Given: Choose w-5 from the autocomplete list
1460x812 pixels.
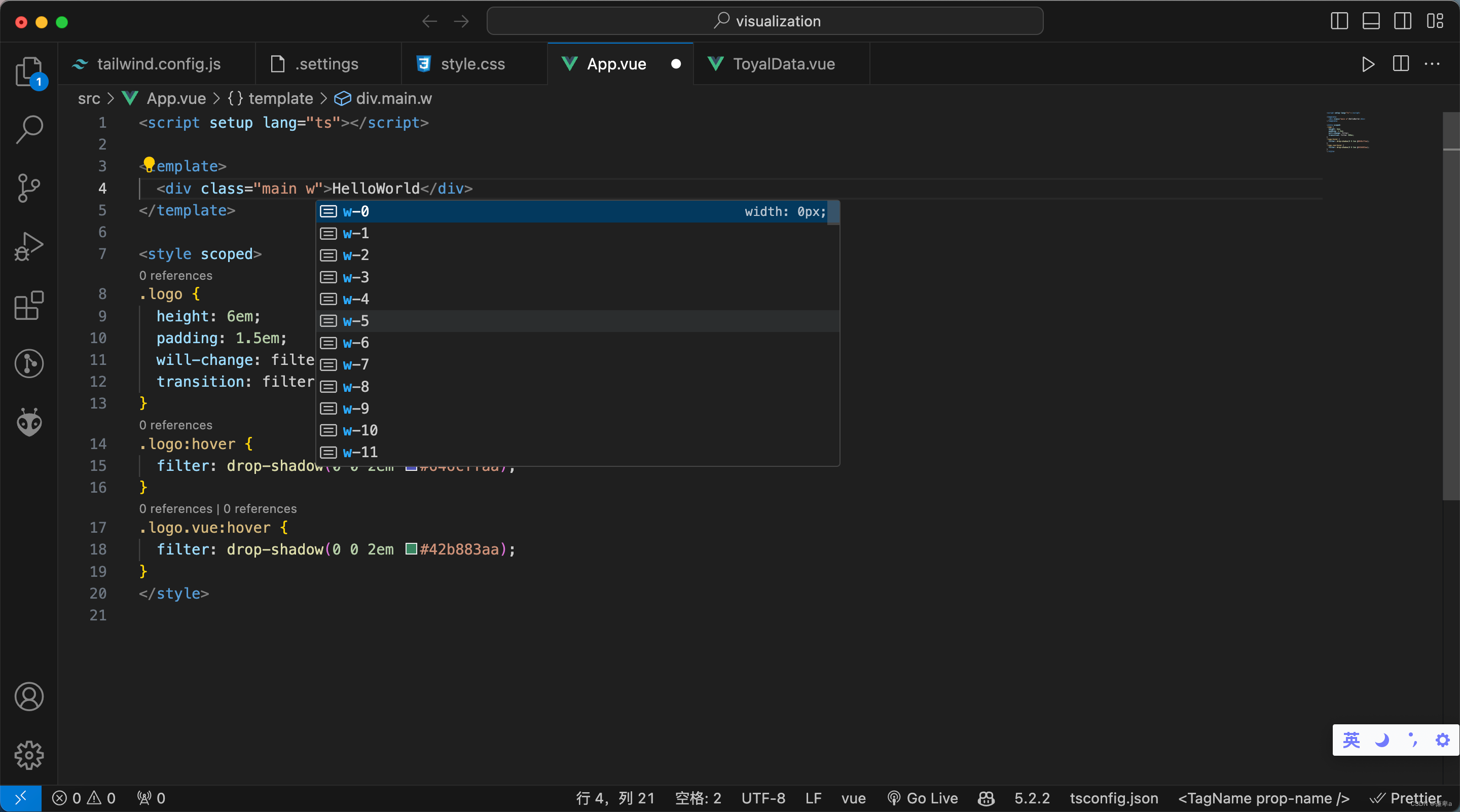Looking at the screenshot, I should tap(577, 321).
